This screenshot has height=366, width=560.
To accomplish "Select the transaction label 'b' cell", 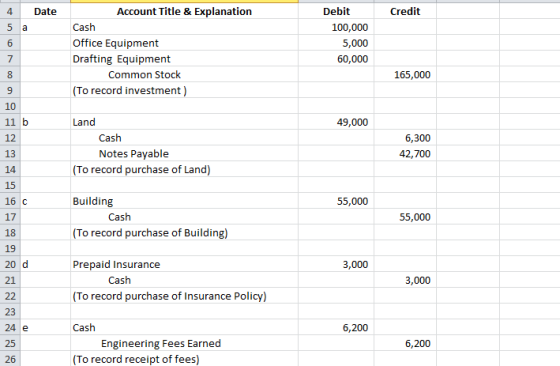I will pyautogui.click(x=45, y=122).
